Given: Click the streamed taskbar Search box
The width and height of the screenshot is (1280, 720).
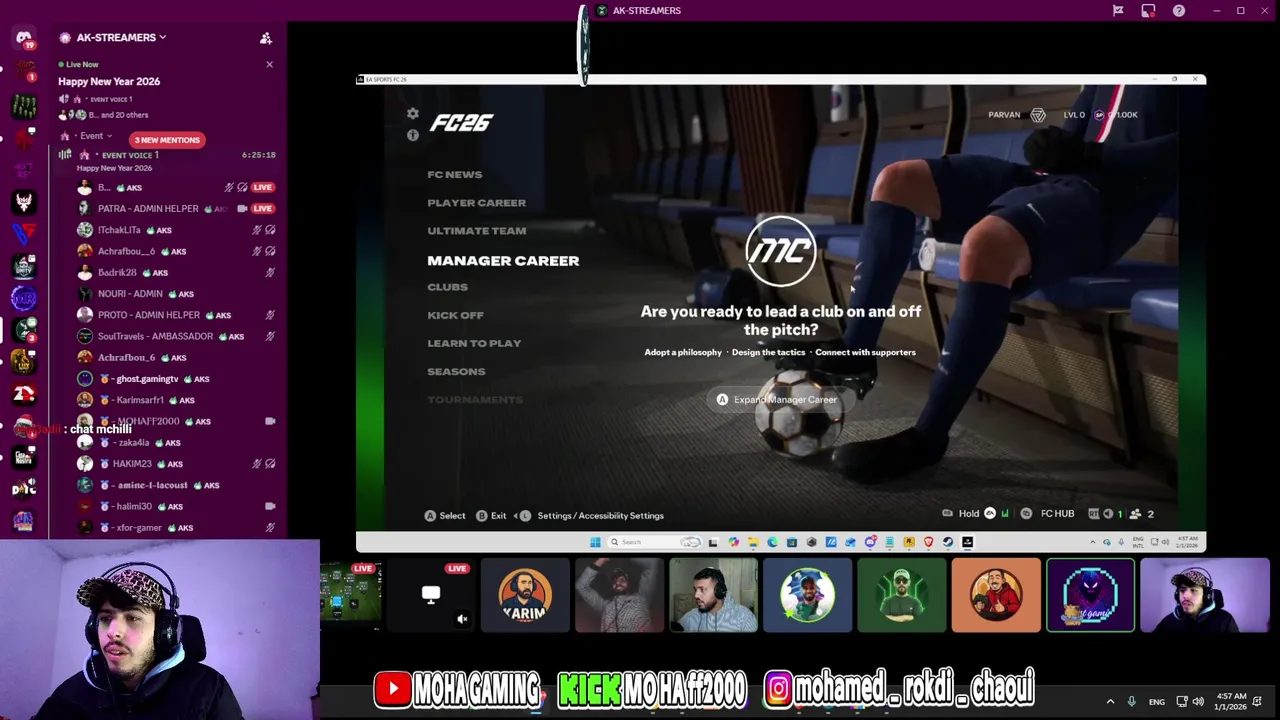Looking at the screenshot, I should point(655,542).
